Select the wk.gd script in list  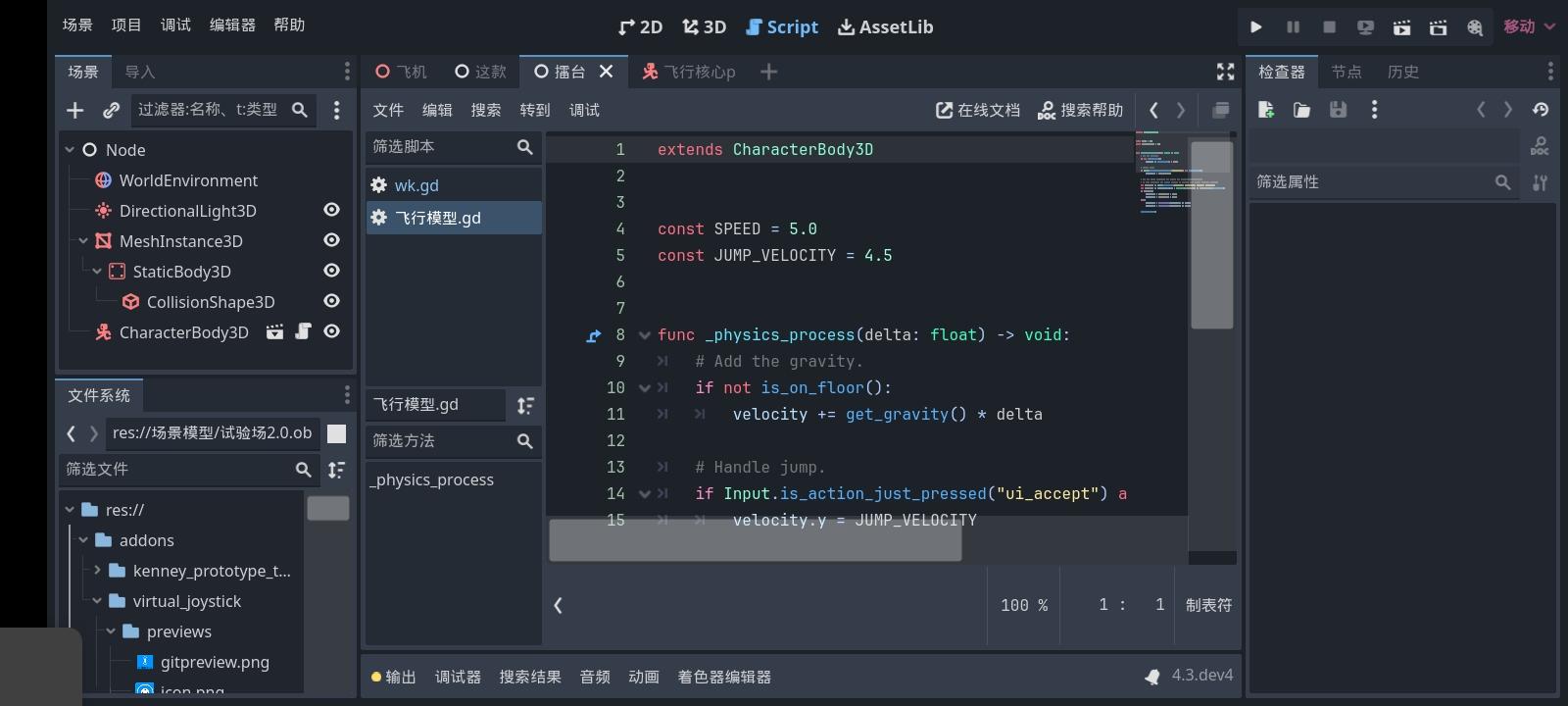pos(454,185)
